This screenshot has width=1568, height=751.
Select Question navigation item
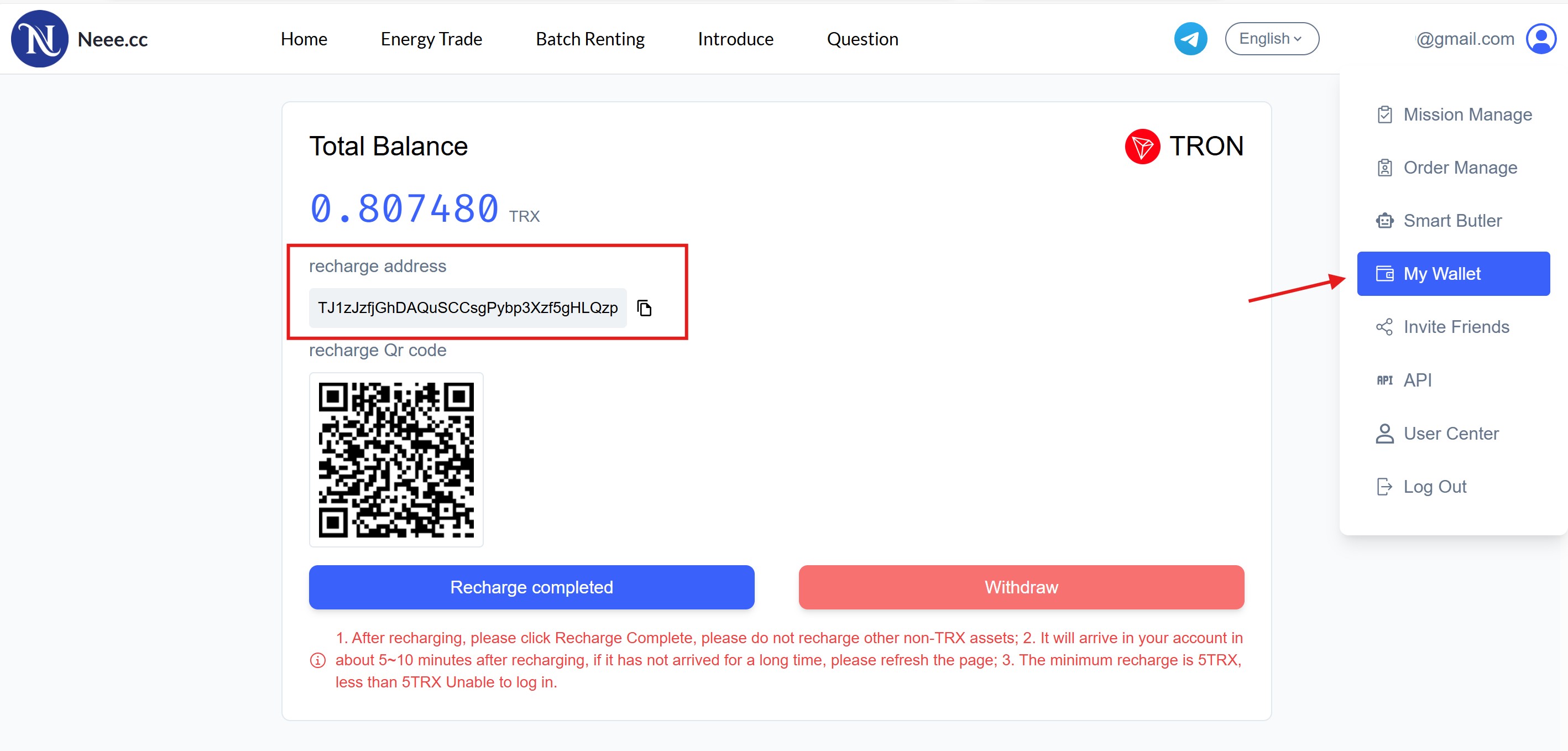tap(863, 40)
